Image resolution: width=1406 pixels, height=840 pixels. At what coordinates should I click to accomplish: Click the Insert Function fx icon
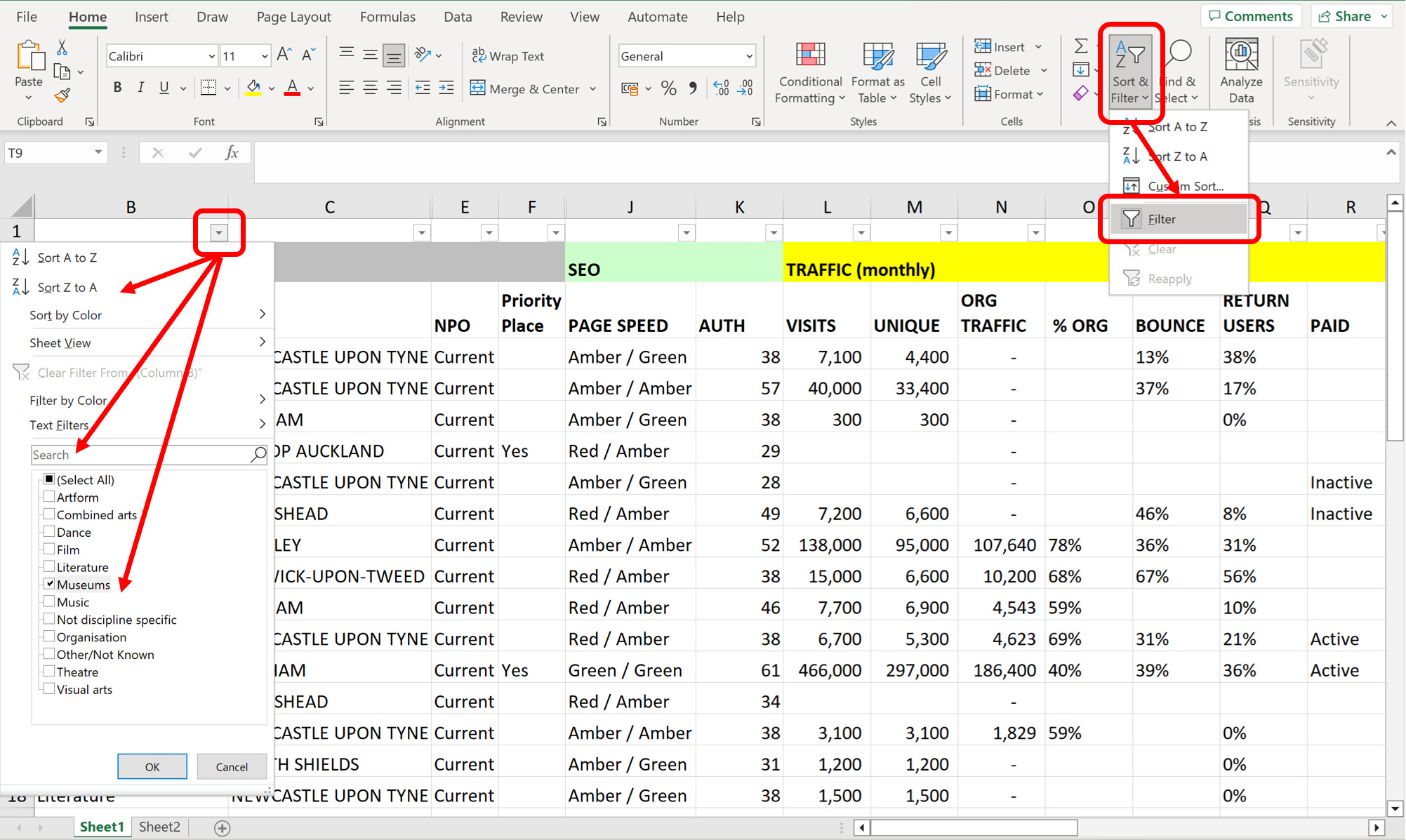(x=232, y=152)
